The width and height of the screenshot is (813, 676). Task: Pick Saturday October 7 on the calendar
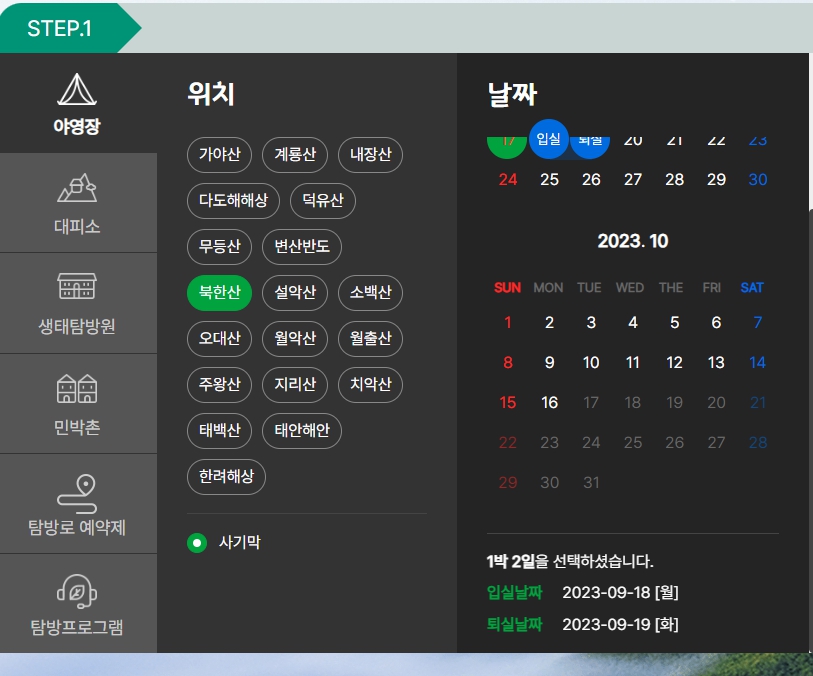click(x=758, y=322)
